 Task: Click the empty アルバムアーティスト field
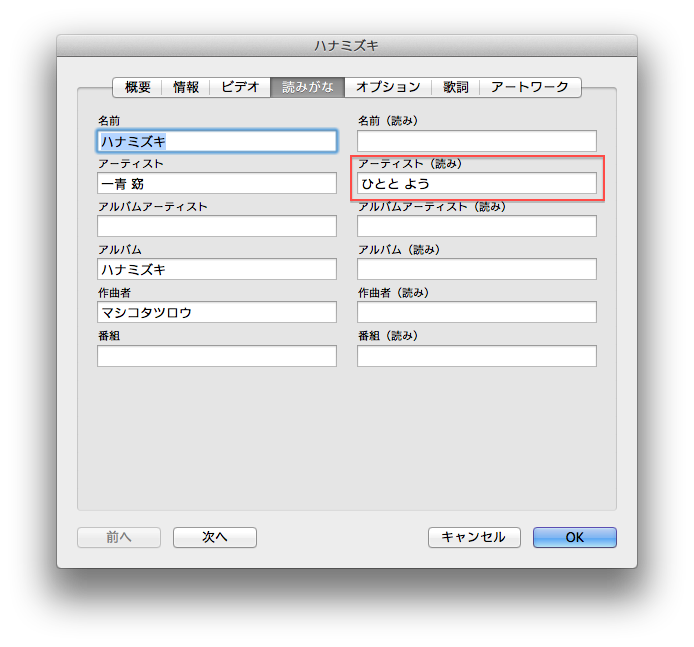(217, 226)
